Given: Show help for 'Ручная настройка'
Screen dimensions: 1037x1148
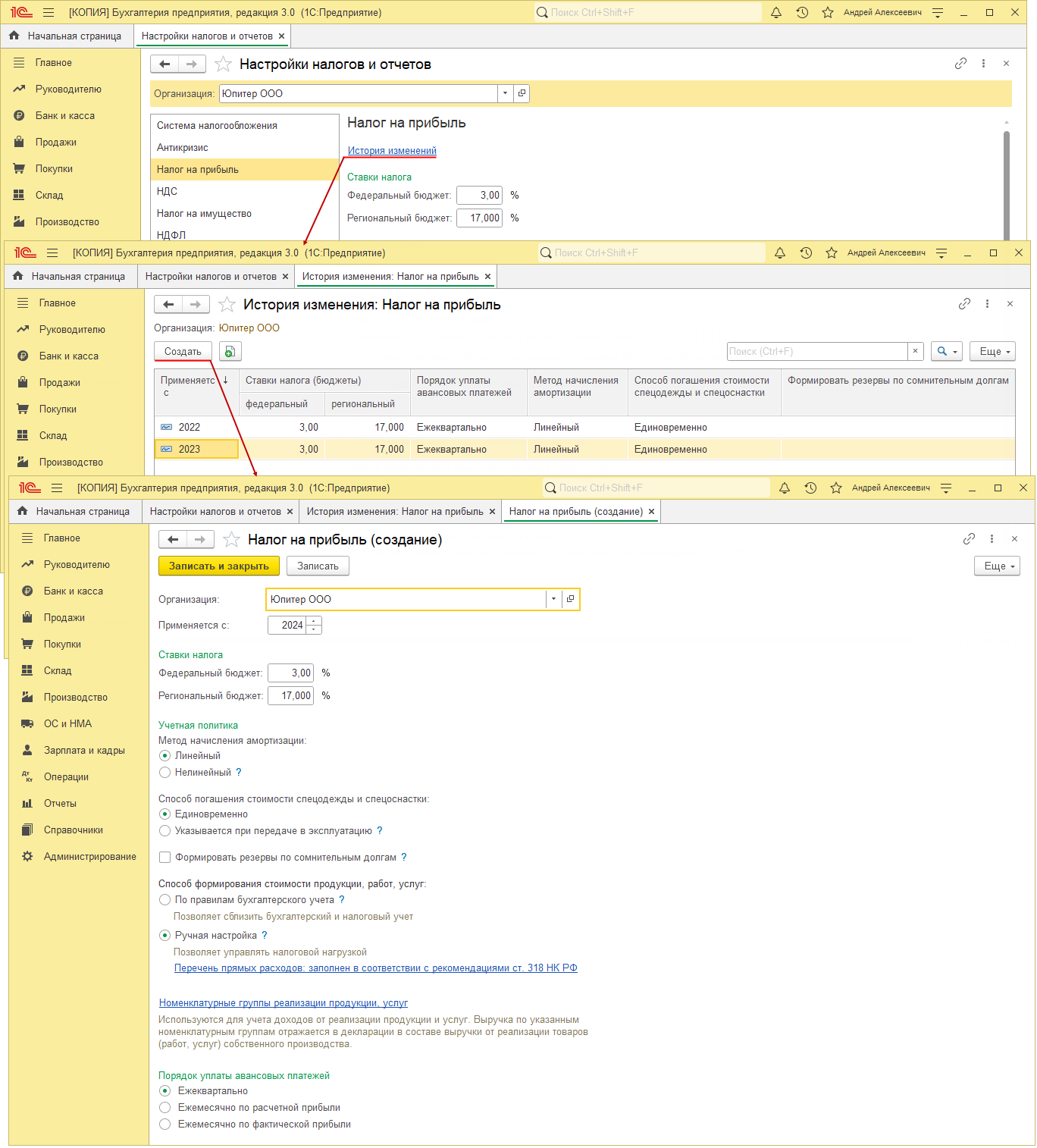Looking at the screenshot, I should point(265,936).
